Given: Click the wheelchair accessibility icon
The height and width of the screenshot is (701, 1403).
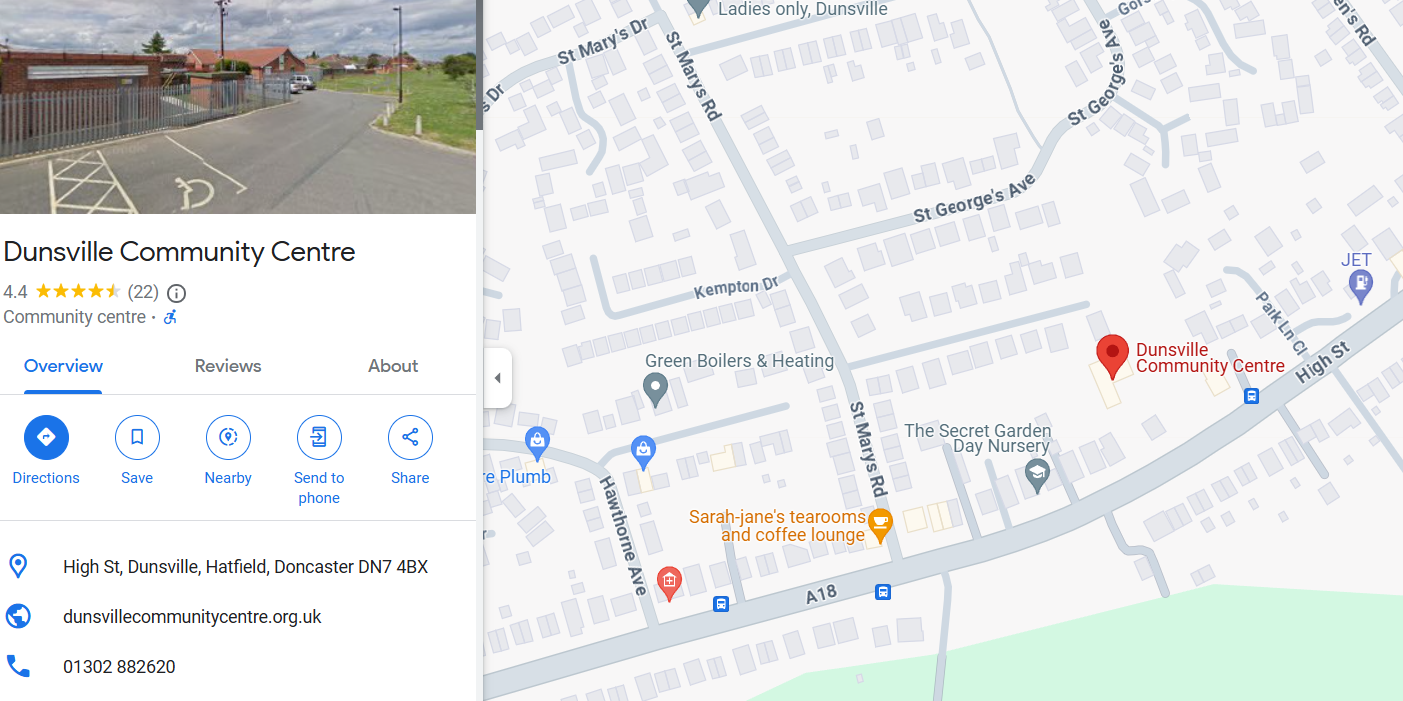Looking at the screenshot, I should click(170, 317).
